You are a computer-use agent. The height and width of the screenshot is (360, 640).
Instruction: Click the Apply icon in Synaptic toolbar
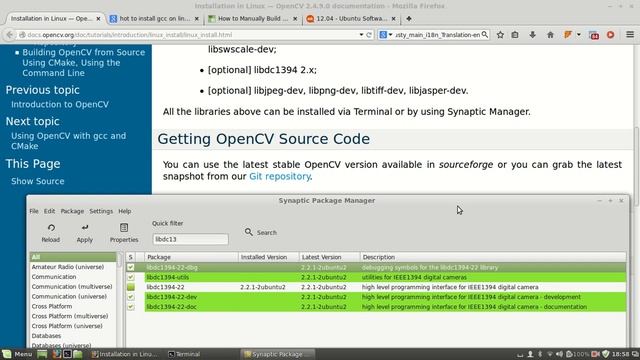point(85,227)
